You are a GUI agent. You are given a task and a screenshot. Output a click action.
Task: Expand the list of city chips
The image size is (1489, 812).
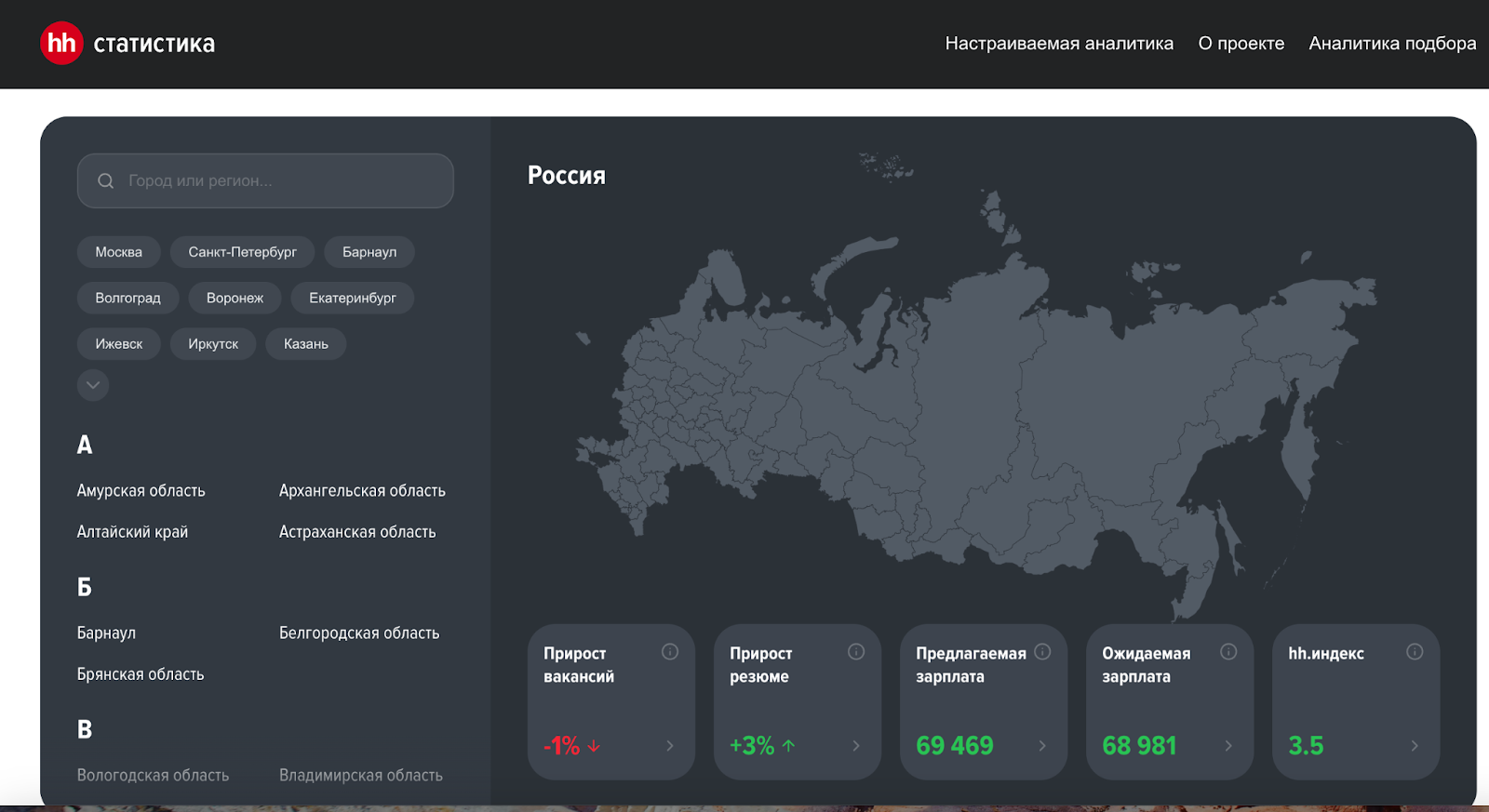pyautogui.click(x=93, y=385)
